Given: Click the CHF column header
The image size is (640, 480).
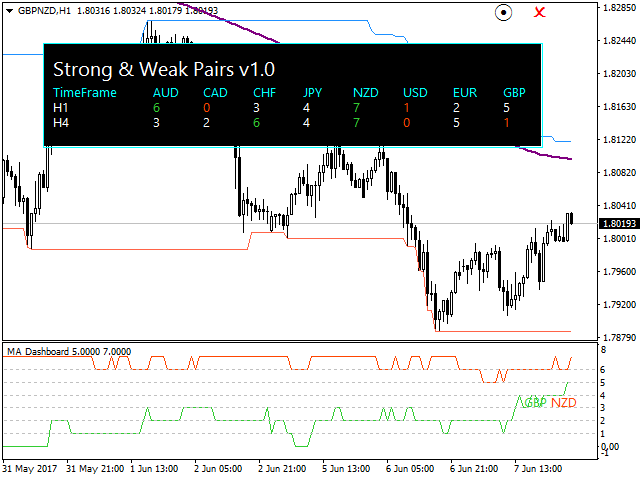Looking at the screenshot, I should point(264,93).
